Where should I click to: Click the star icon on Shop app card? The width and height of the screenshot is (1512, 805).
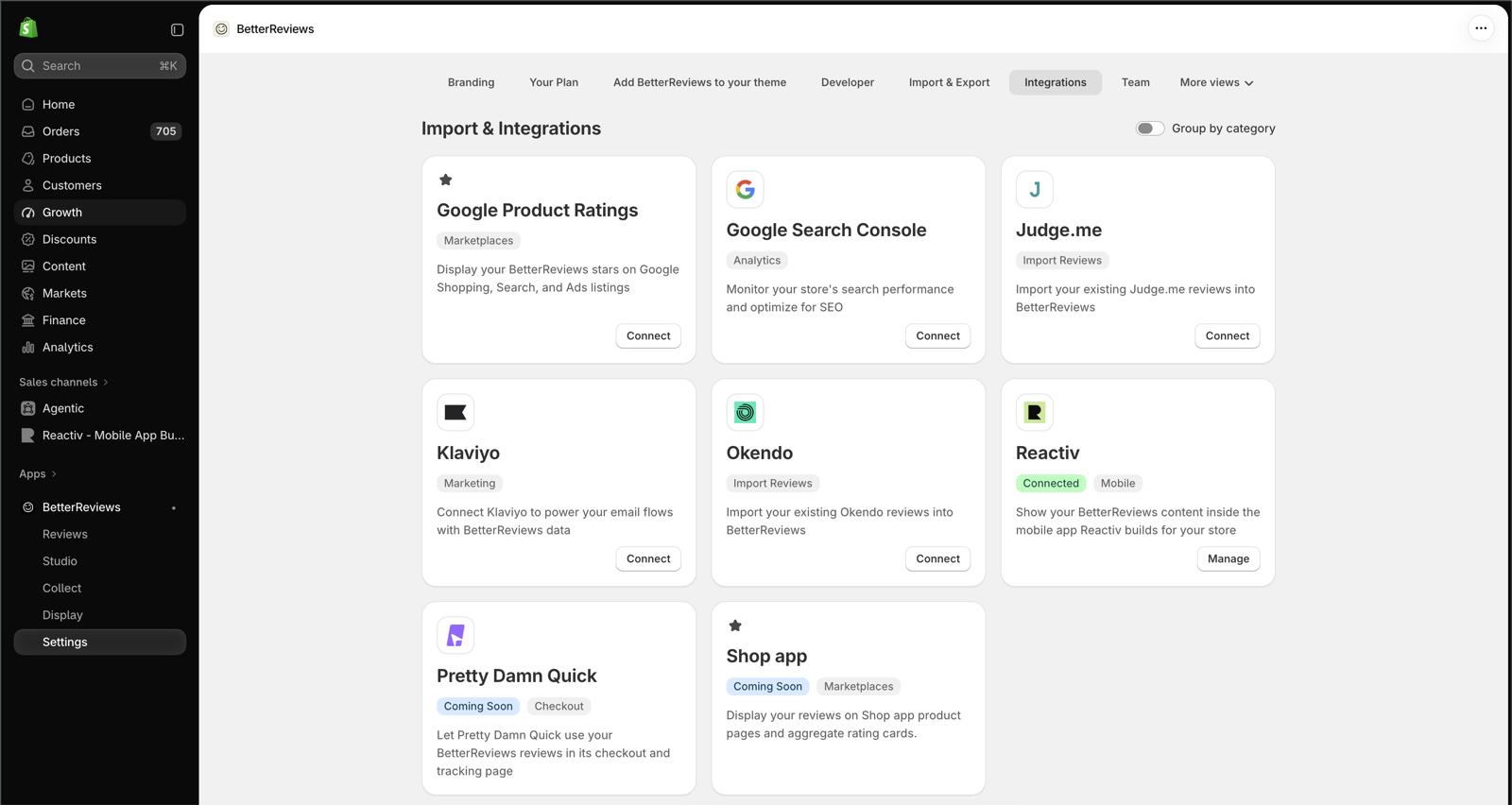click(735, 625)
